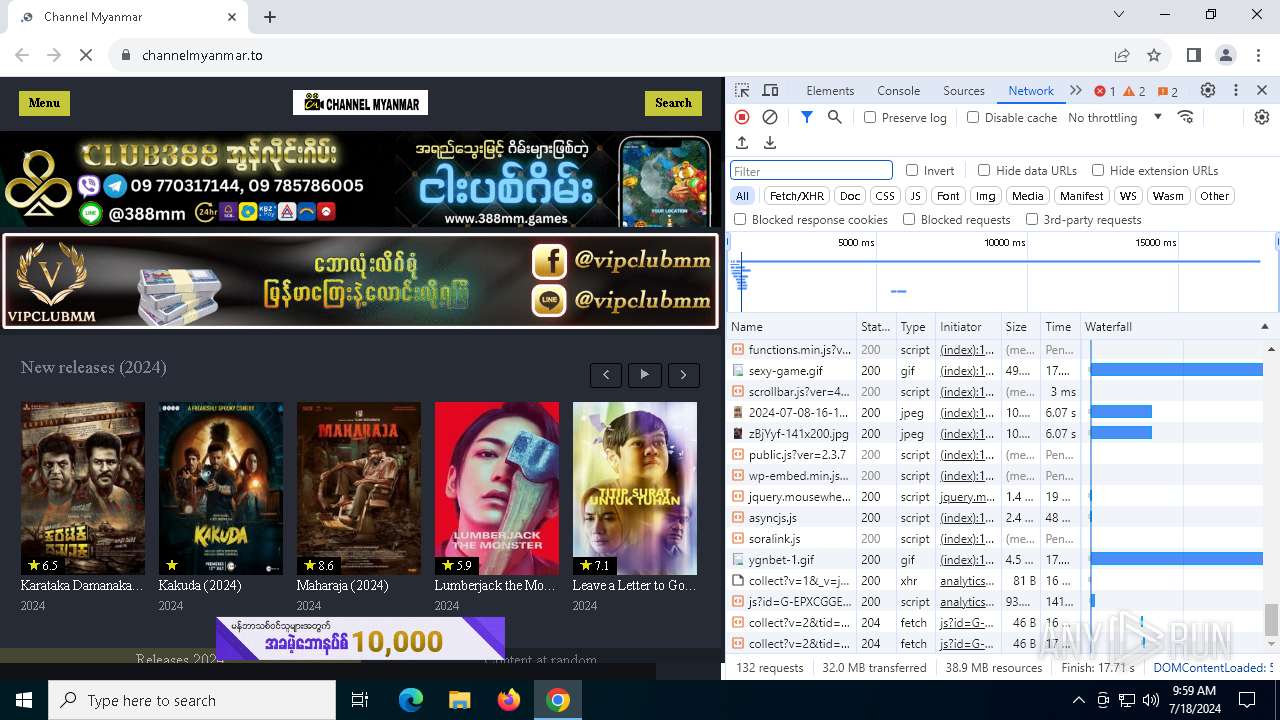
Task: Clear the network log icon
Action: point(770,117)
